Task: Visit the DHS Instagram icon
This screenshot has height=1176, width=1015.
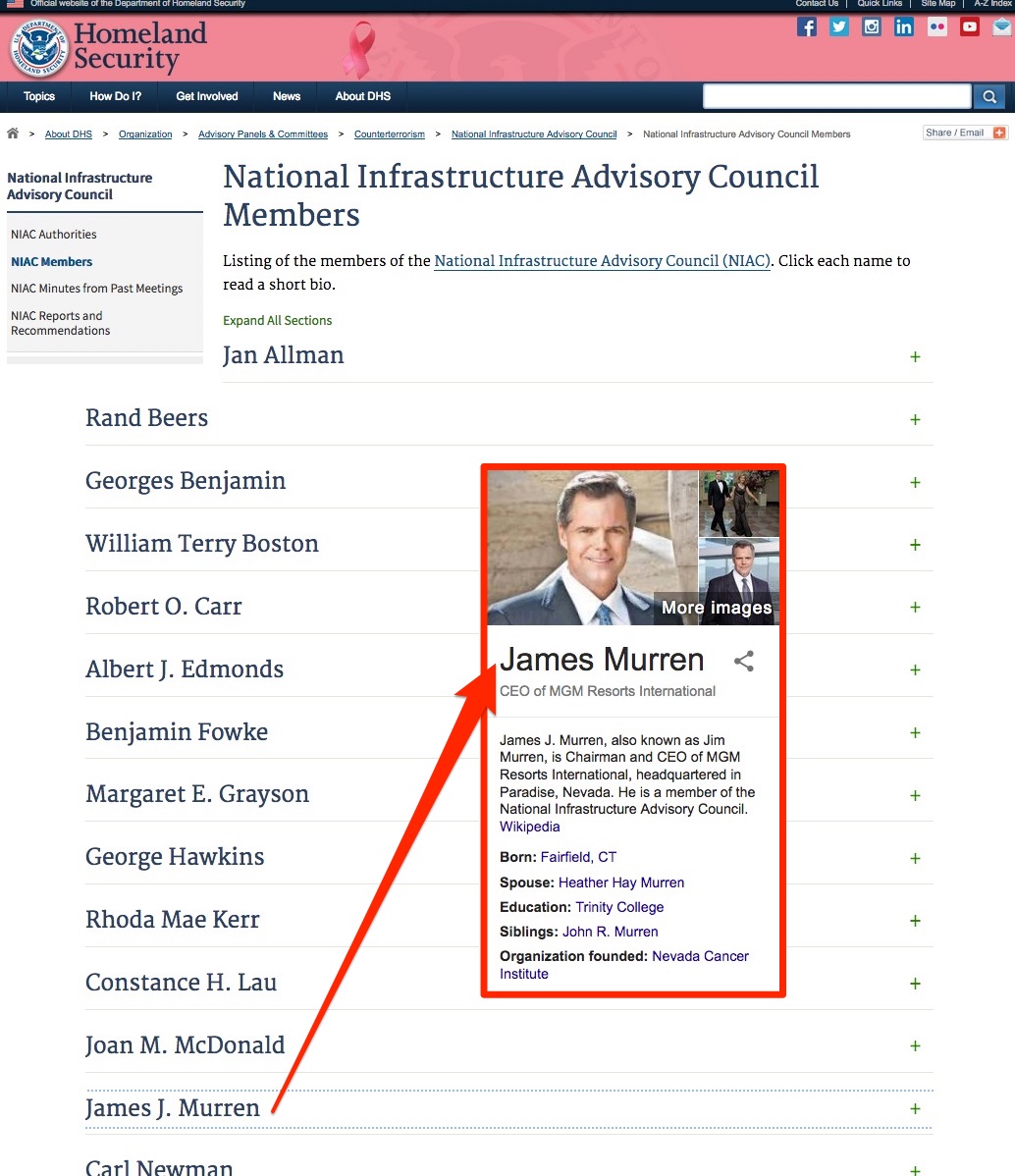Action: coord(871,27)
